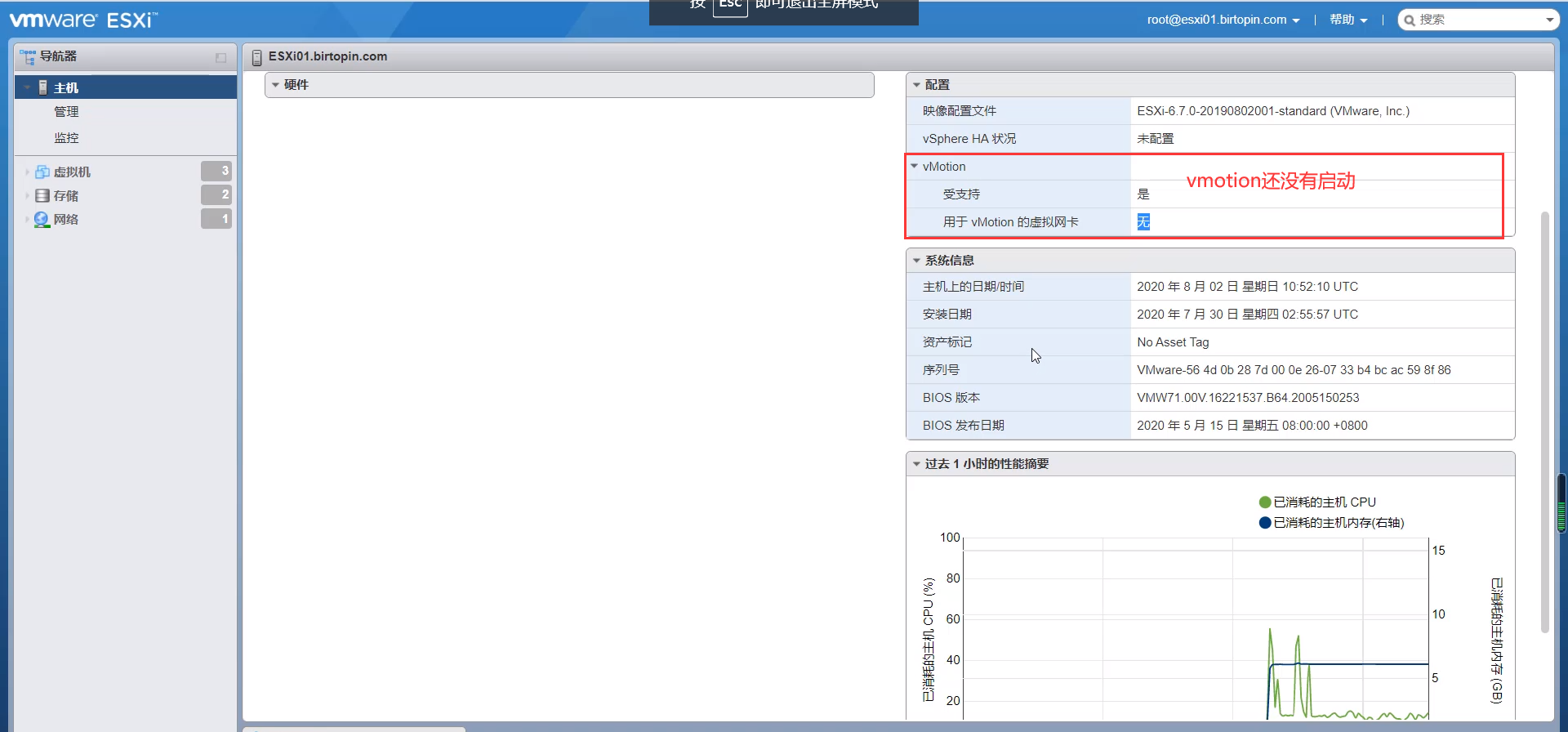The width and height of the screenshot is (1568, 732).
Task: Click BIOS 发布日期 value 2020 年 5 月 15 日
Action: [x=1252, y=426]
